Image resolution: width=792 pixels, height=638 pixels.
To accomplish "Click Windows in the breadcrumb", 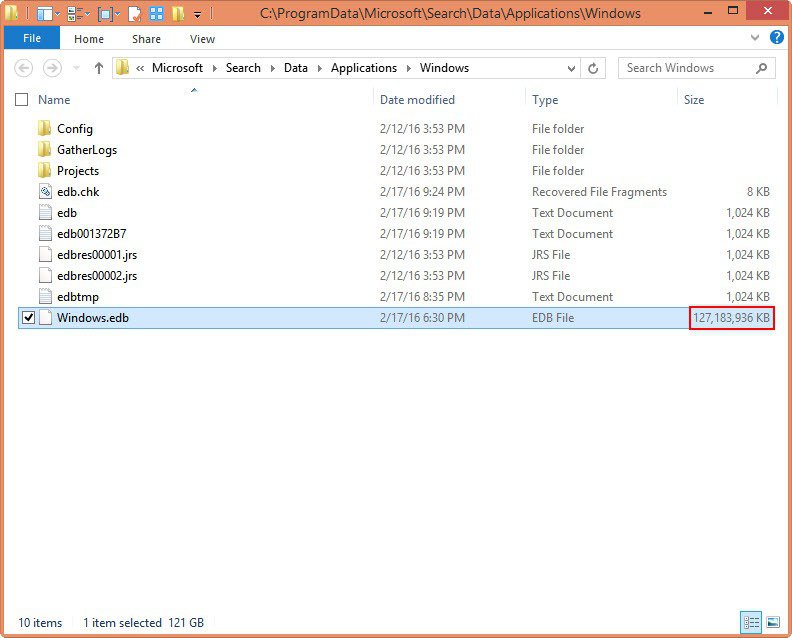I will pyautogui.click(x=444, y=68).
